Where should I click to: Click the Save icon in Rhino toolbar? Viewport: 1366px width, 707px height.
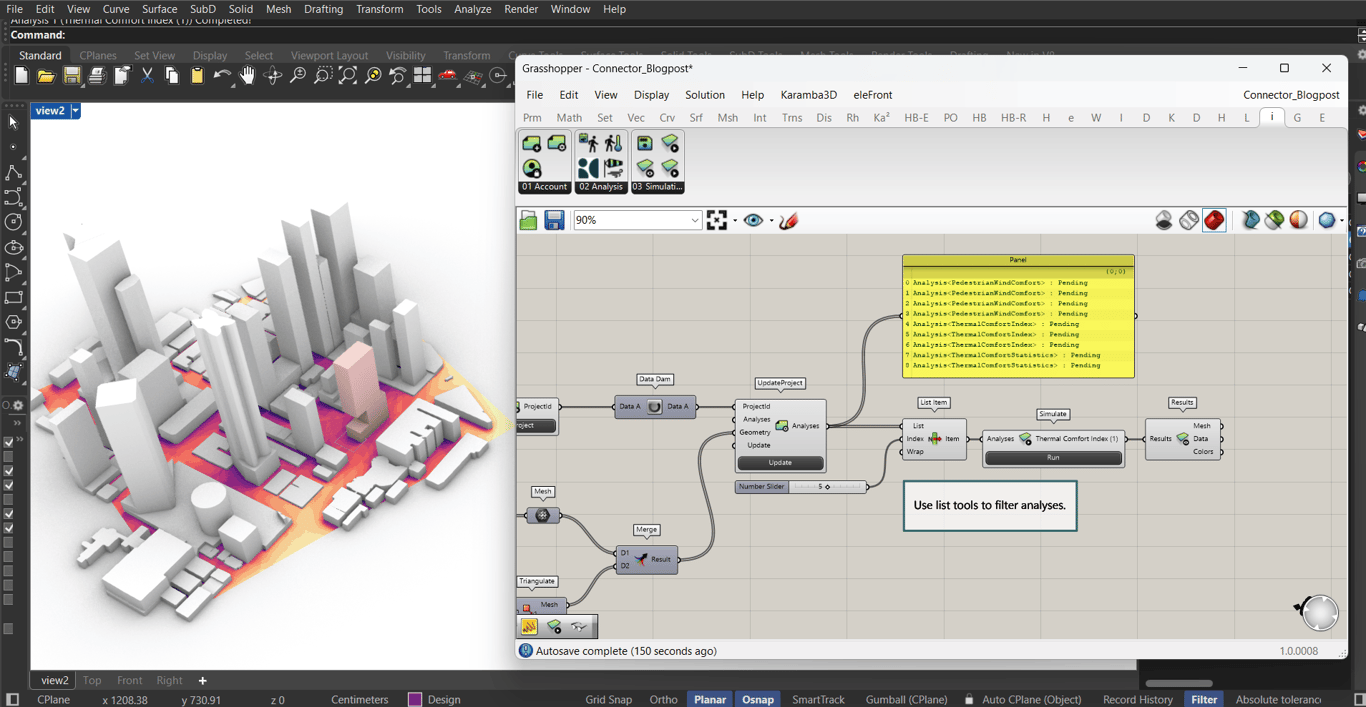(x=72, y=76)
